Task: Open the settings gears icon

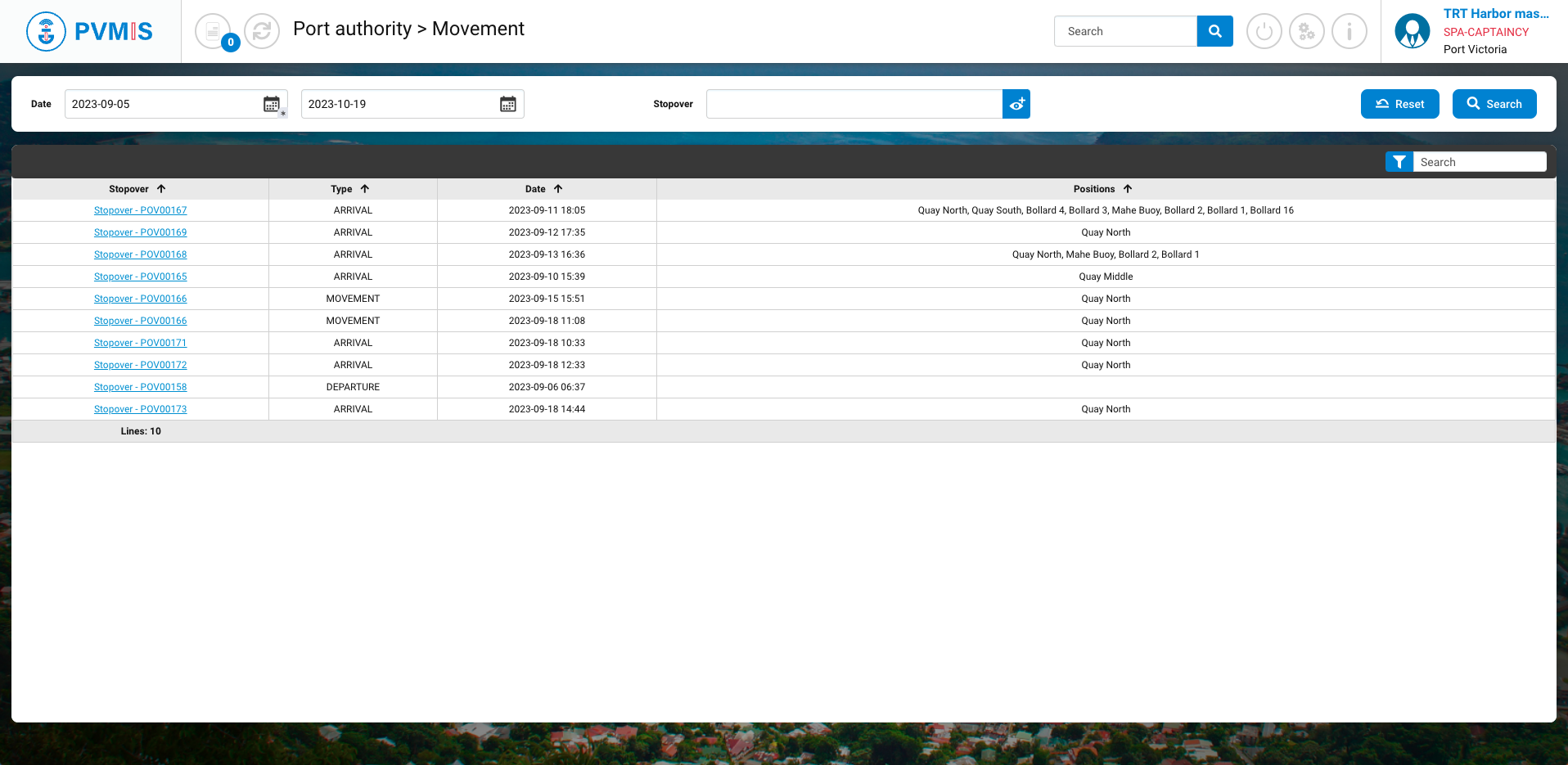Action: point(1306,32)
